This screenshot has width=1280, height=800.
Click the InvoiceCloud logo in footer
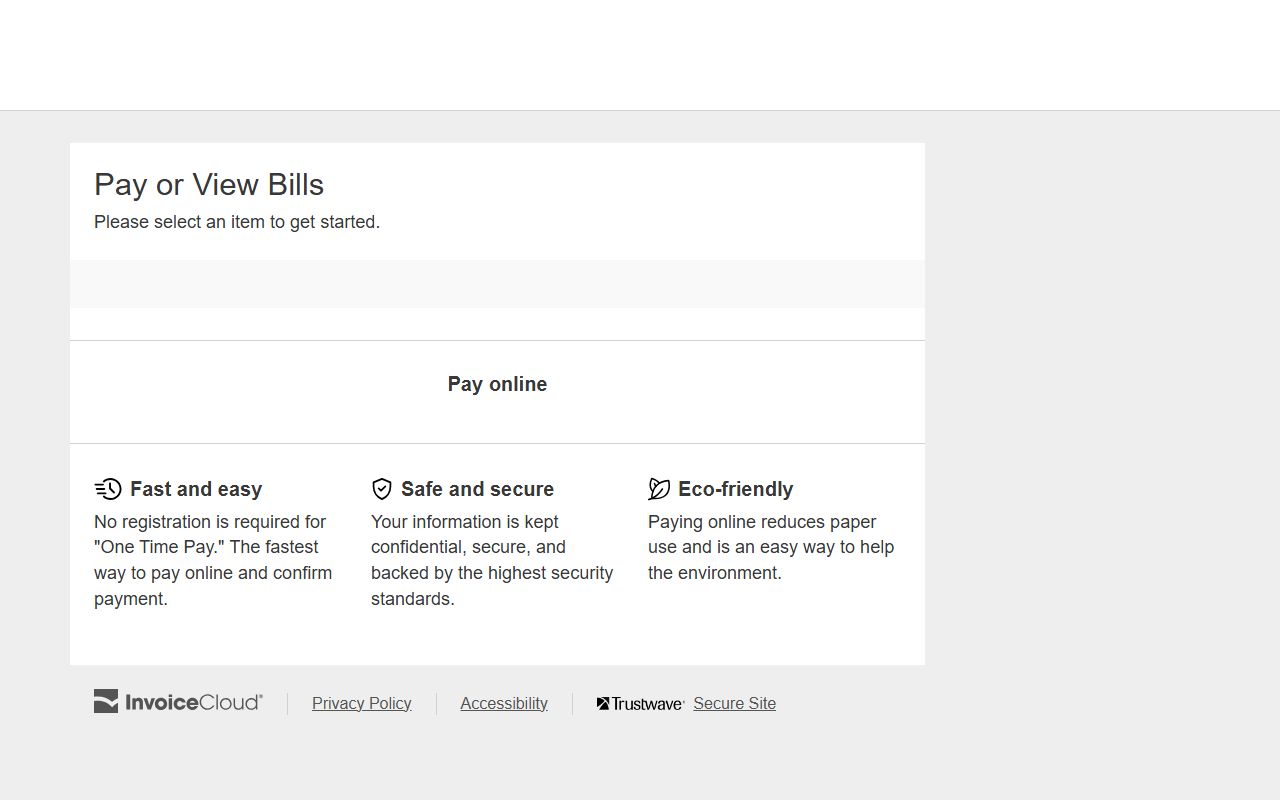tap(178, 702)
